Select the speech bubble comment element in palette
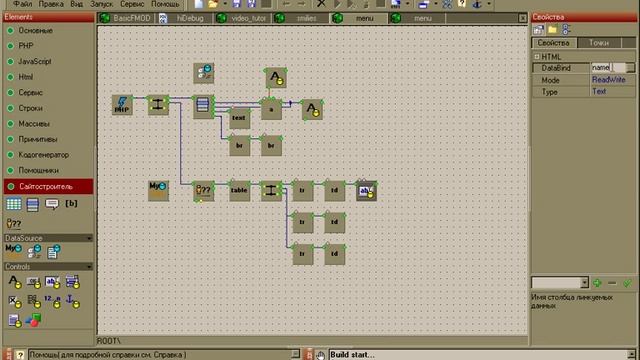 (52, 204)
